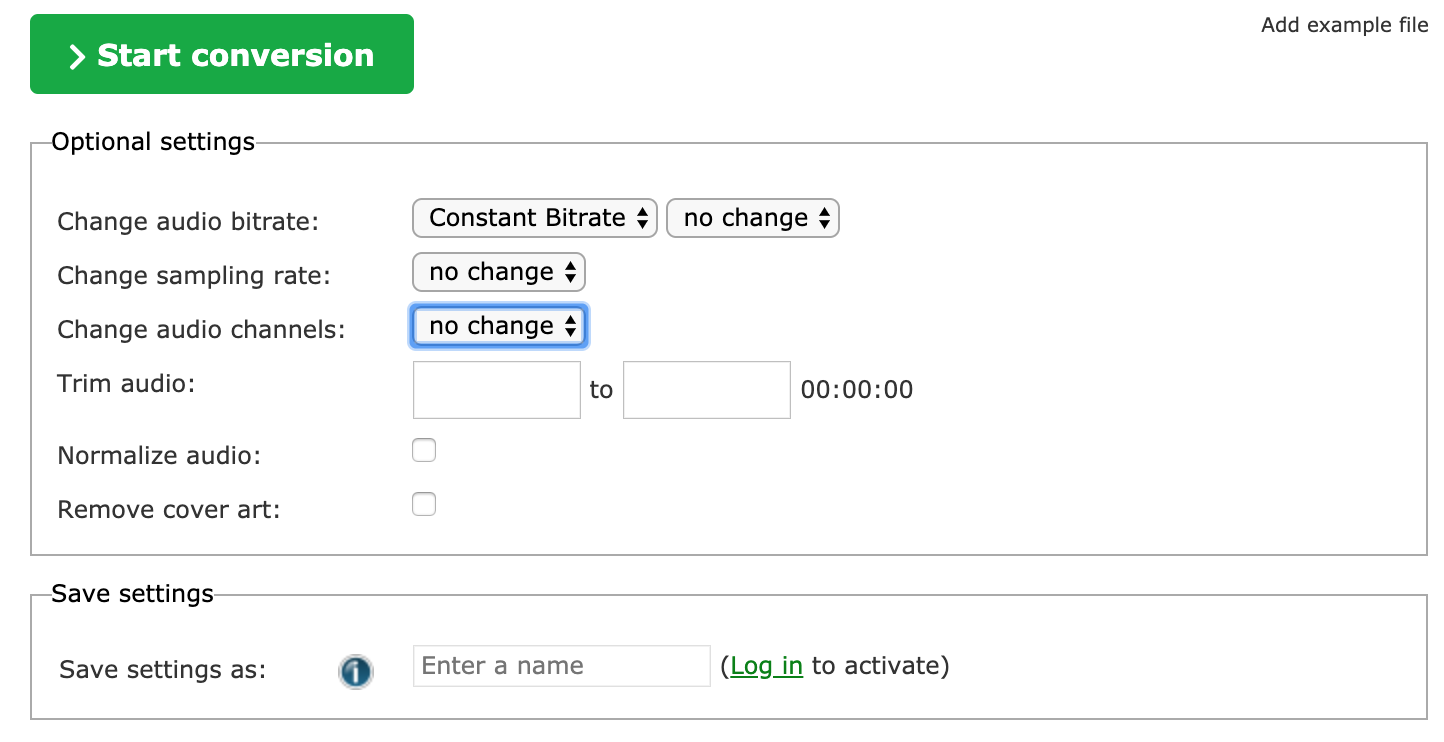The image size is (1444, 742).
Task: Click the "Optional settings" section heading
Action: click(153, 142)
